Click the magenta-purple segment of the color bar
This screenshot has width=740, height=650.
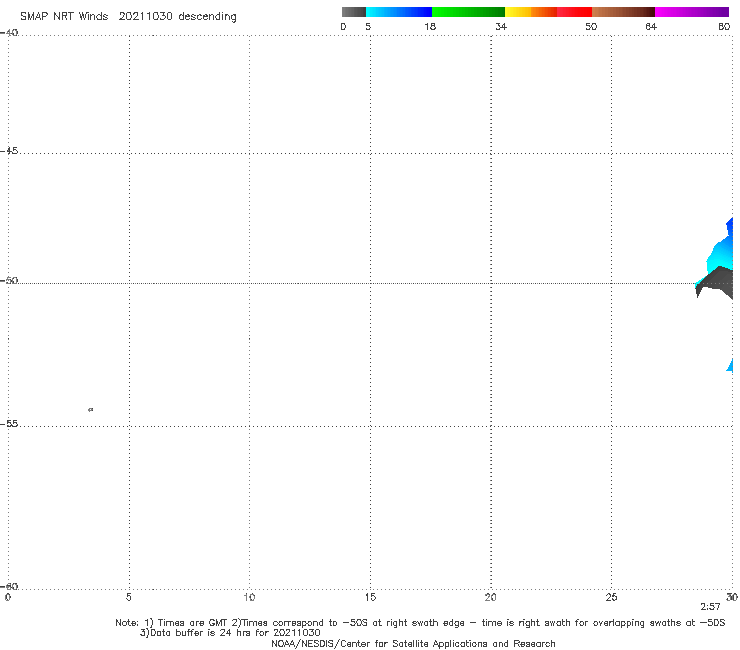[x=692, y=12]
